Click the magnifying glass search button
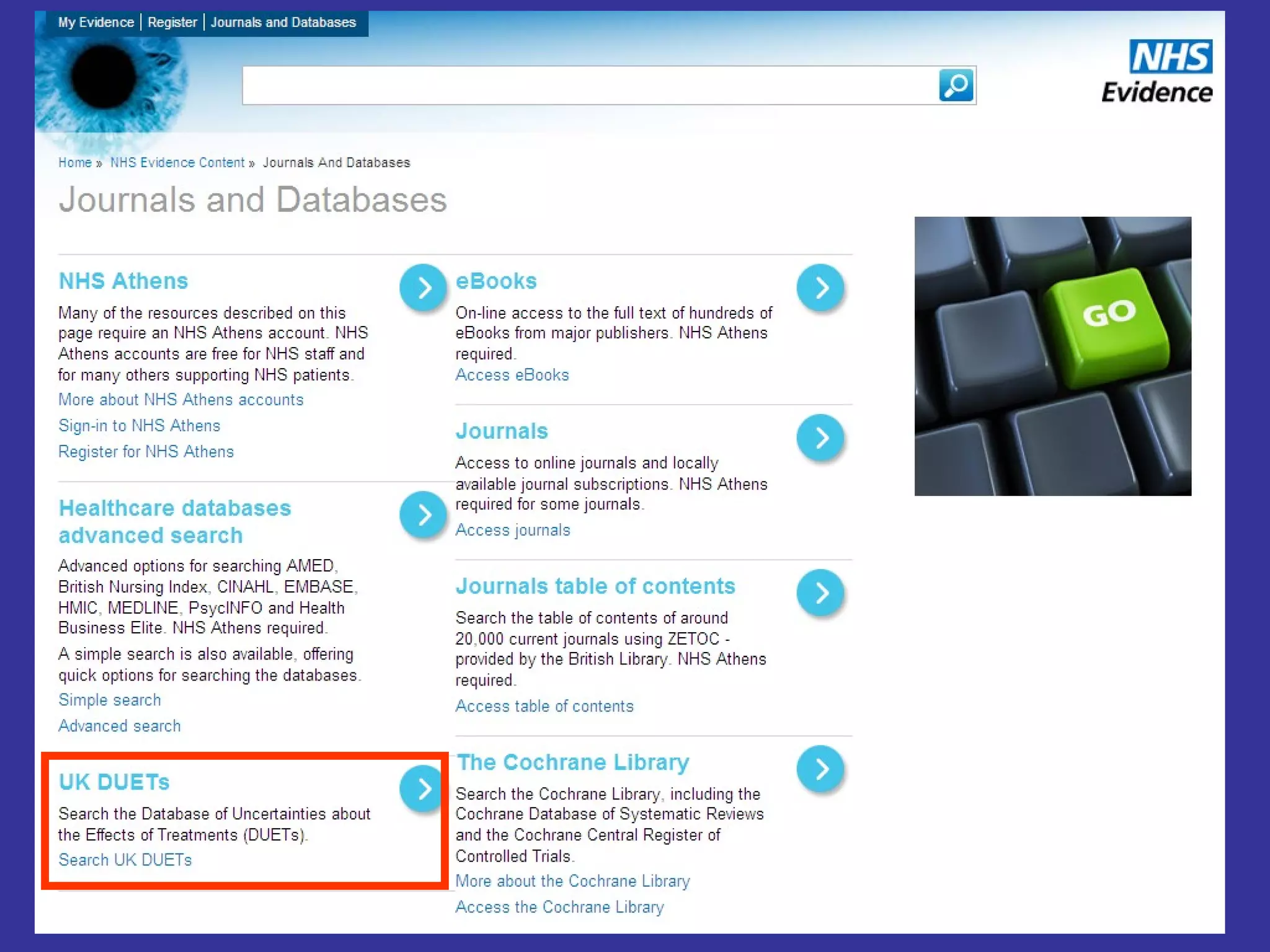The height and width of the screenshot is (952, 1270). click(x=956, y=86)
